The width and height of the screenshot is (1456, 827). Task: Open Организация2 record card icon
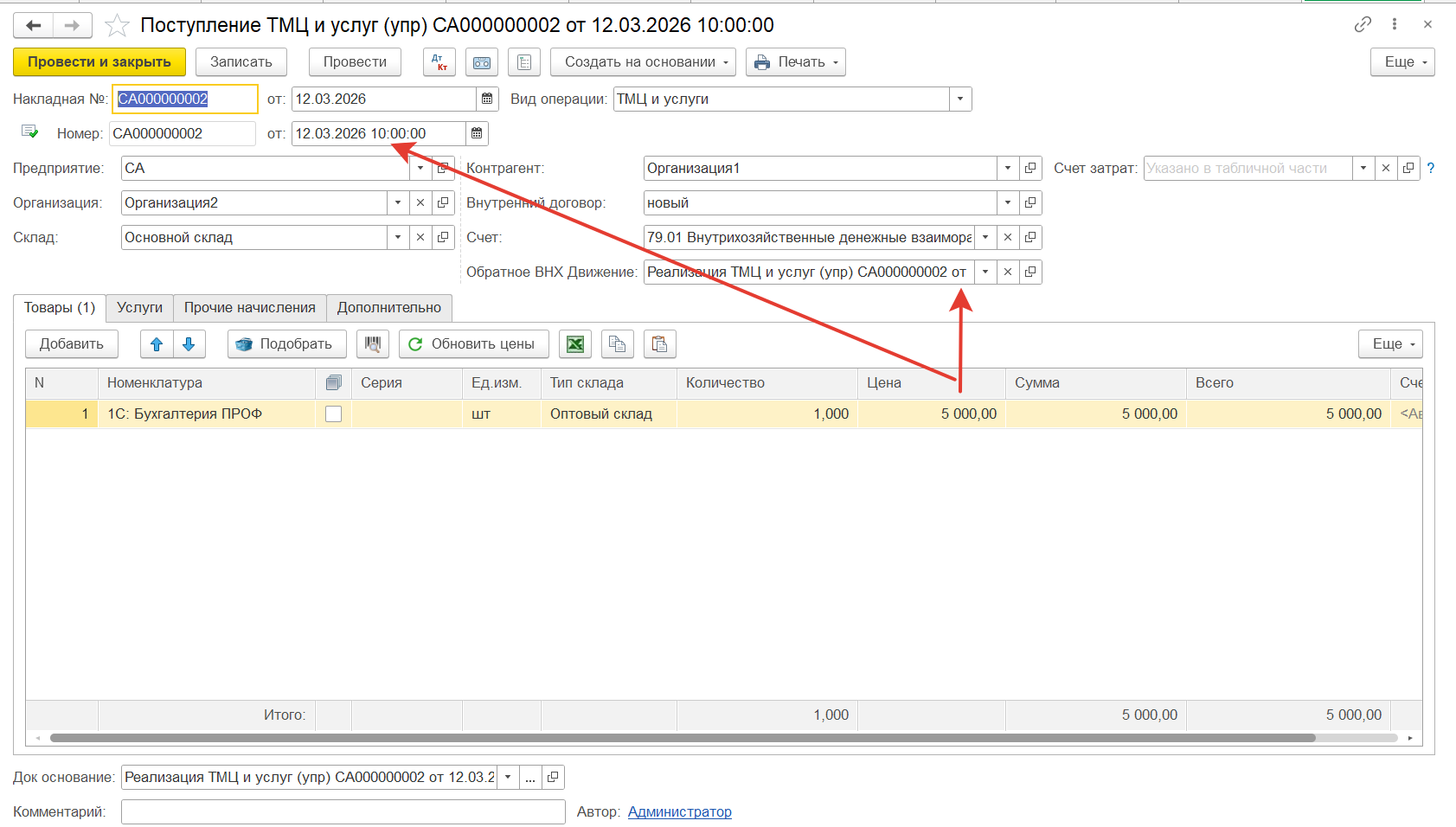coord(443,202)
